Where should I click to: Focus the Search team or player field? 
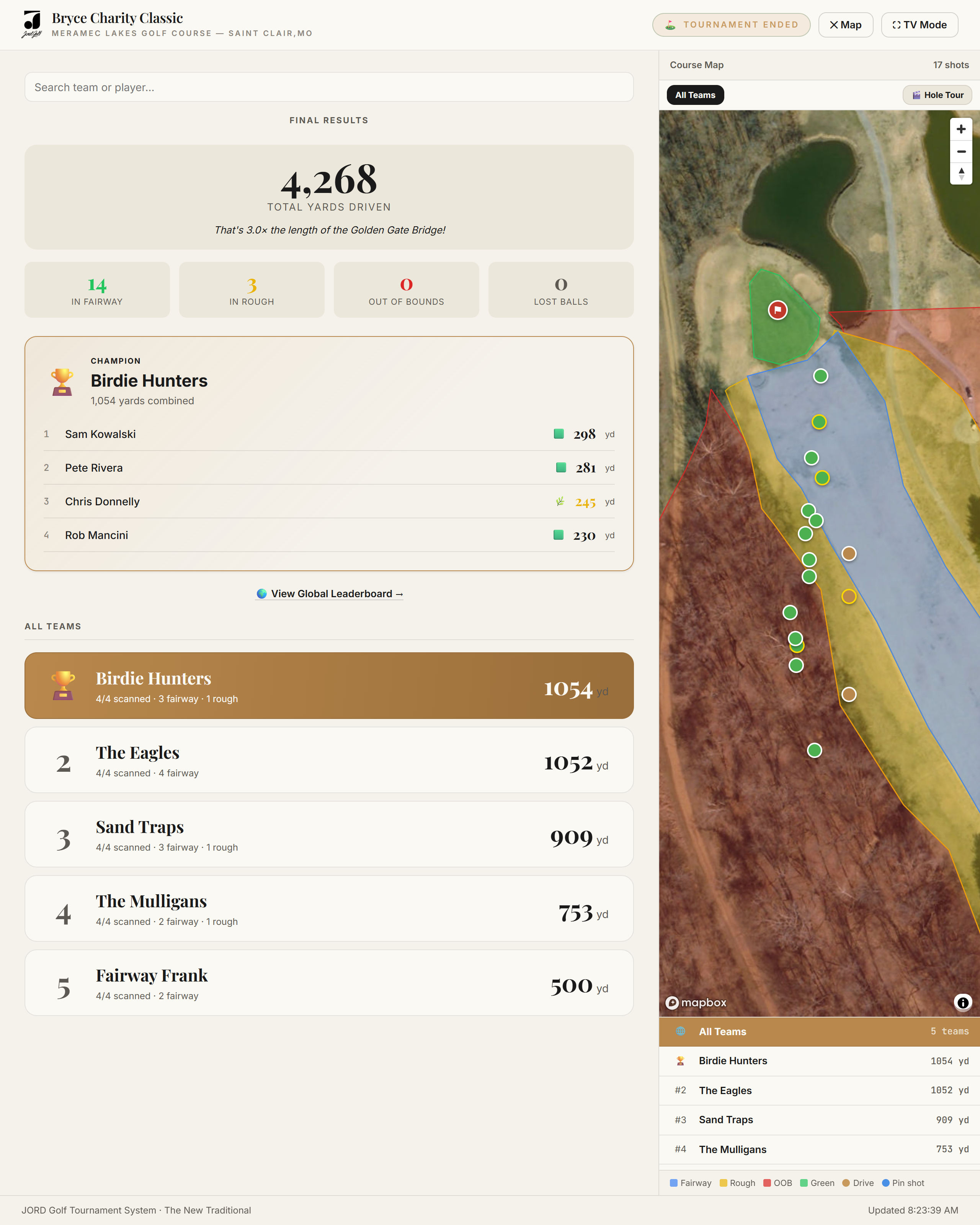point(329,87)
